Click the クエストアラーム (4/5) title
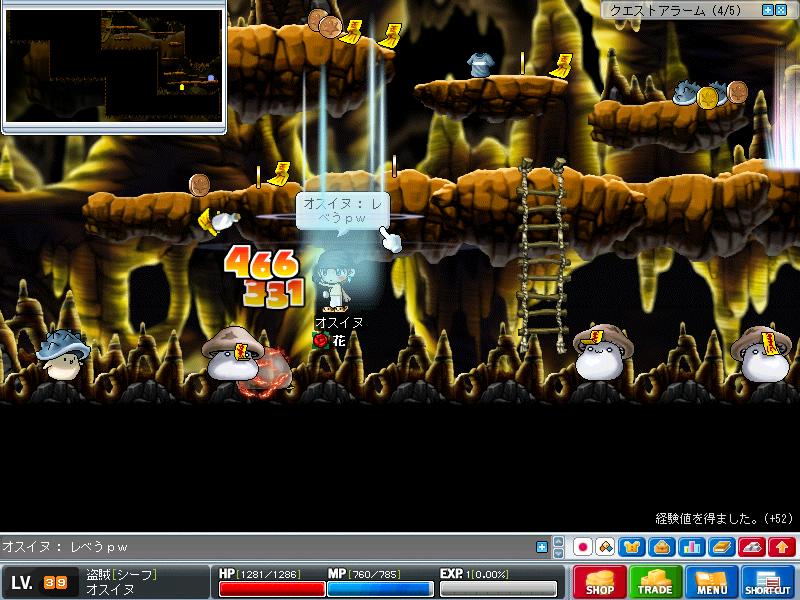The image size is (800, 600). 675,10
